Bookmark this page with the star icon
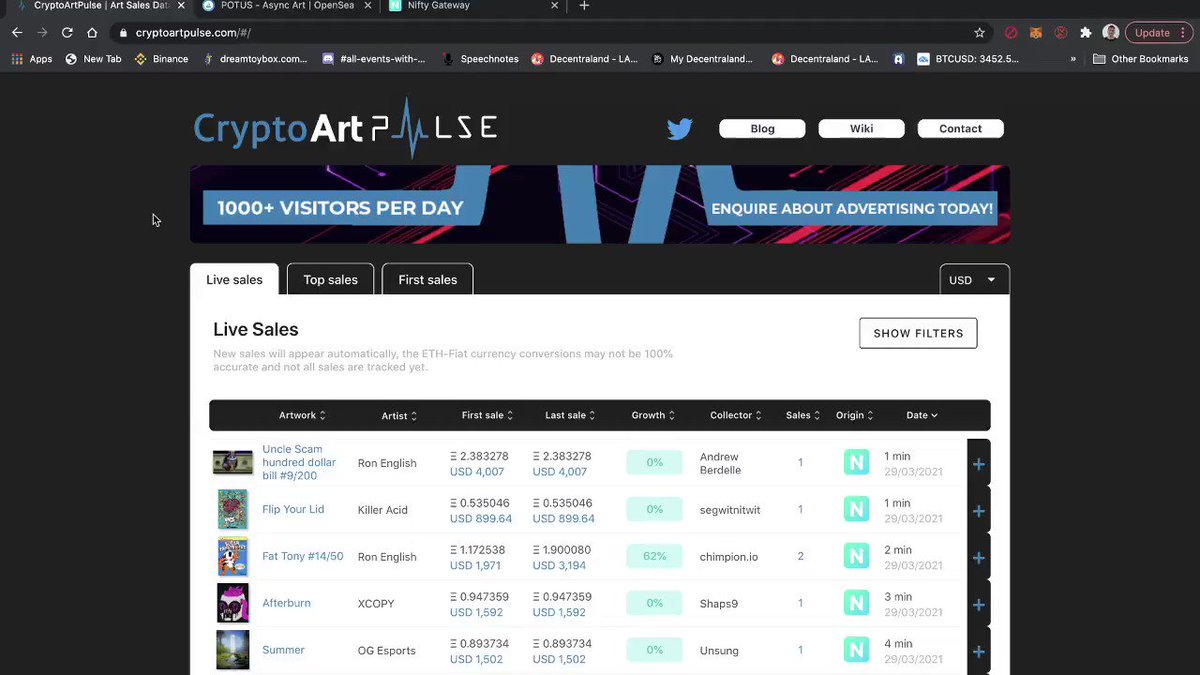Viewport: 1200px width, 675px height. (x=979, y=32)
